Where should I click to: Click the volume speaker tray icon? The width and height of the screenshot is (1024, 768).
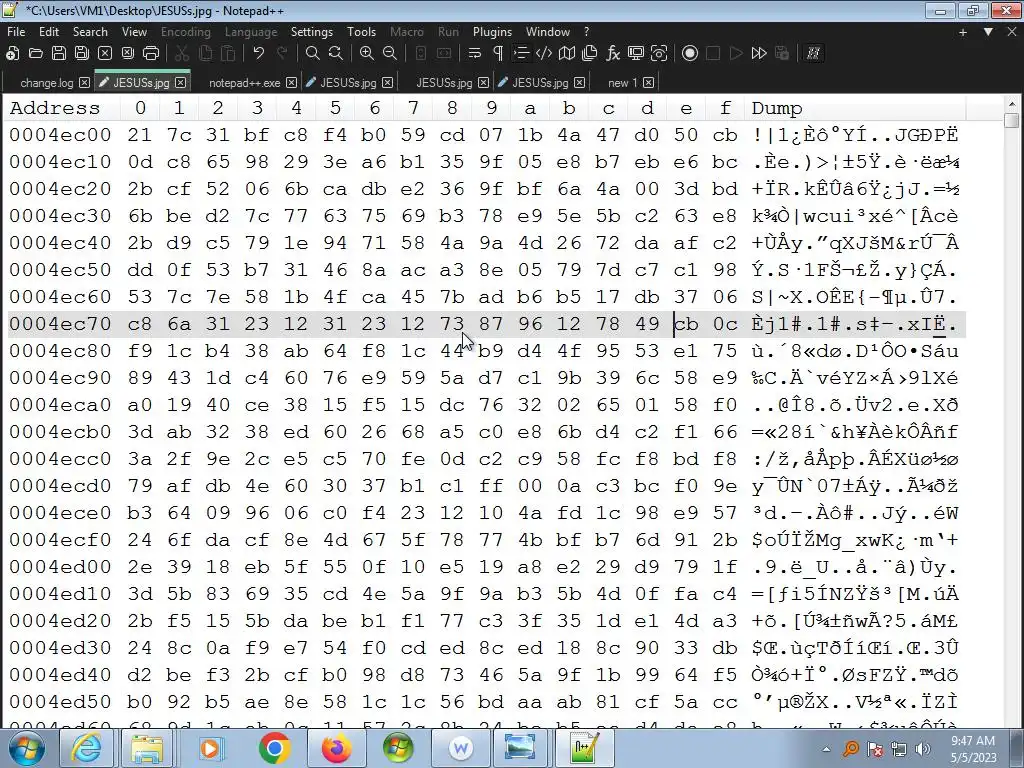click(x=923, y=749)
